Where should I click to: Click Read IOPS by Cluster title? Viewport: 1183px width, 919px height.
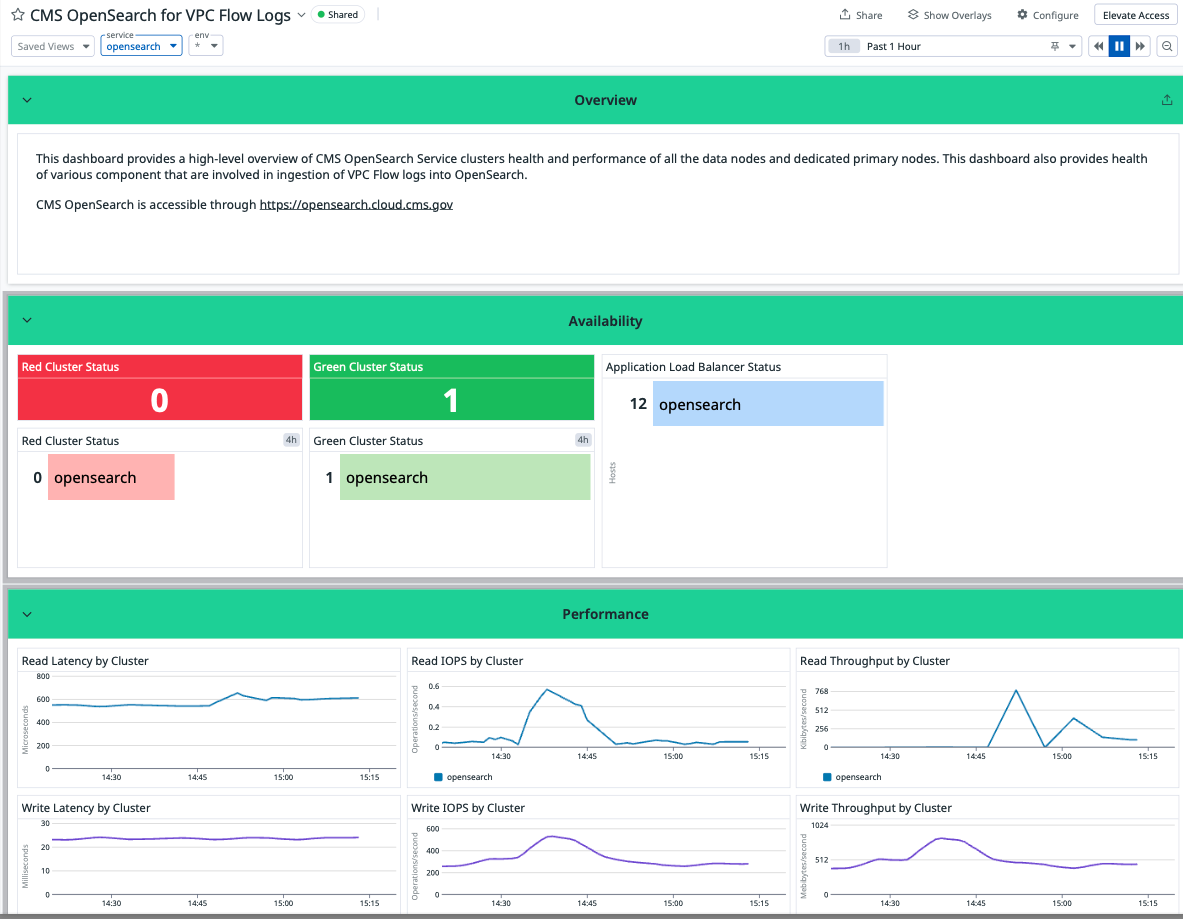[x=466, y=661]
